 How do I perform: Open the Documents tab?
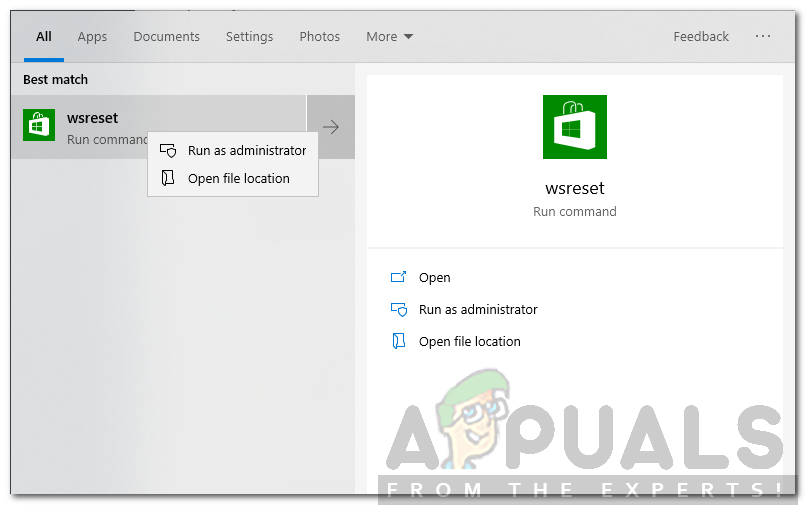167,37
